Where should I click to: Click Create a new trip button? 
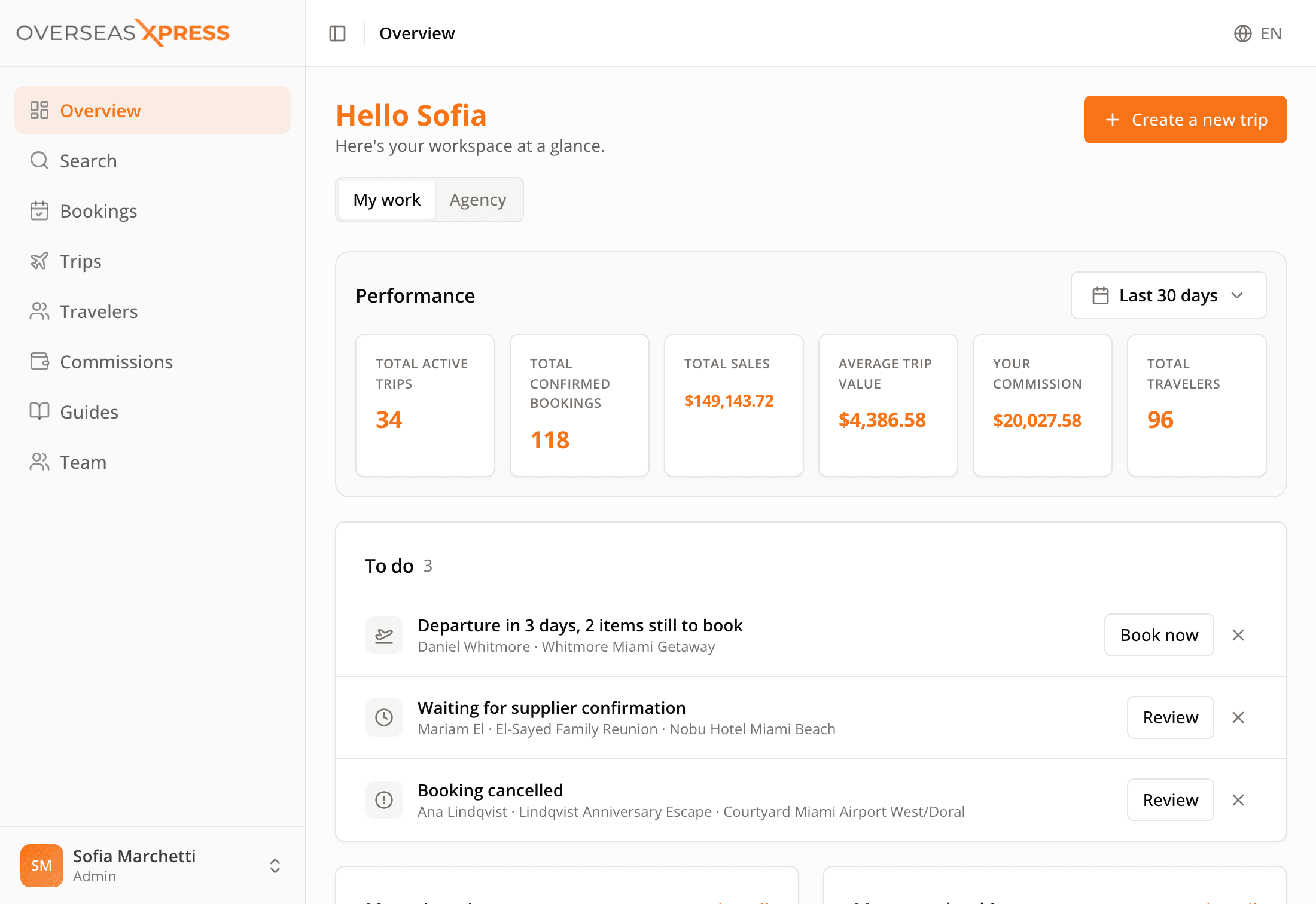1185,120
